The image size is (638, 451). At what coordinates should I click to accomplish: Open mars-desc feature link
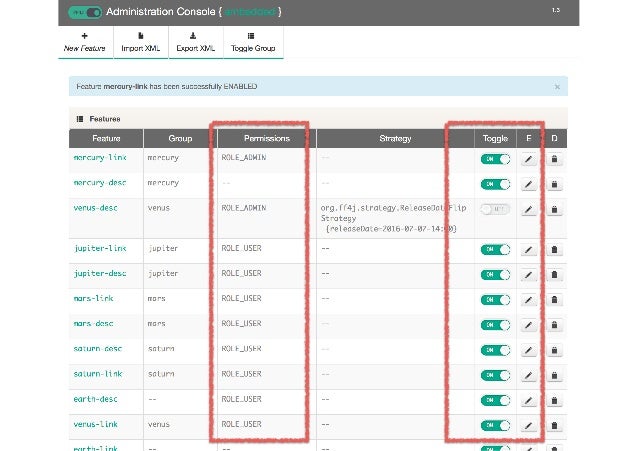(x=94, y=324)
